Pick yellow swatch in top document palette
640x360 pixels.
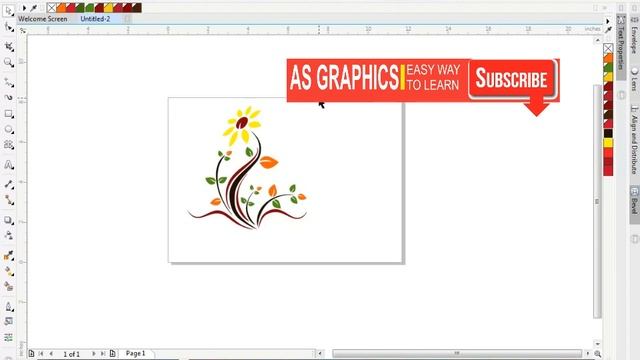pyautogui.click(x=109, y=8)
